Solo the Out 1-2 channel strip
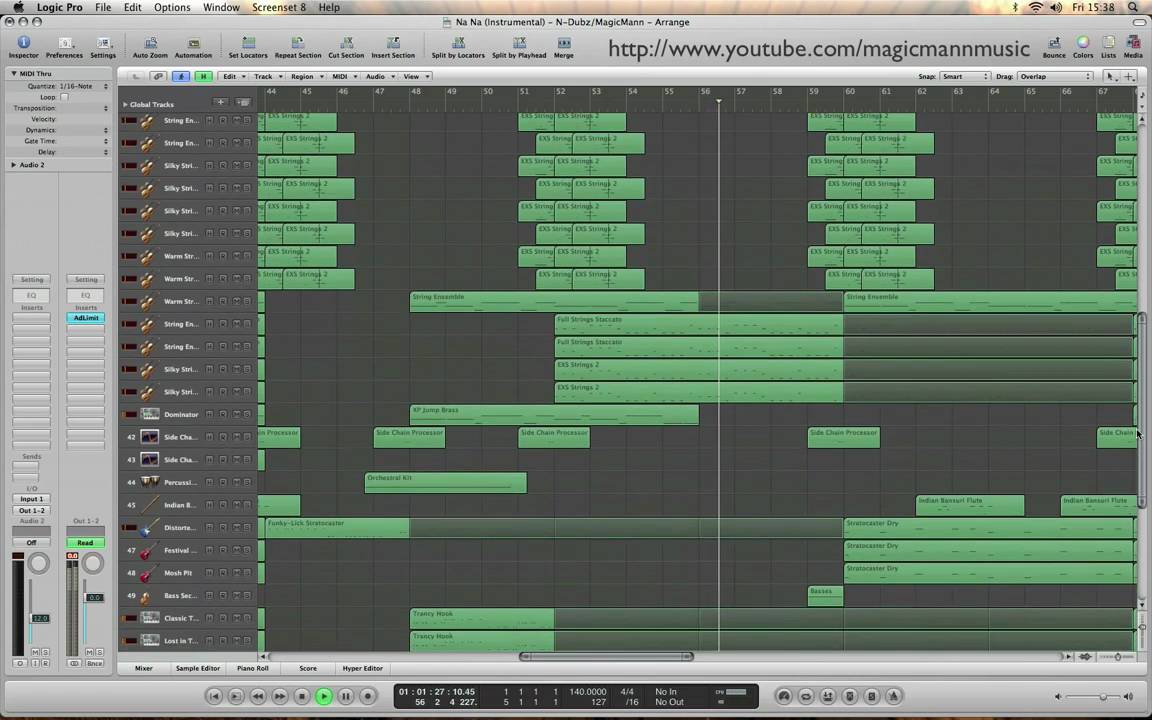 coord(99,652)
